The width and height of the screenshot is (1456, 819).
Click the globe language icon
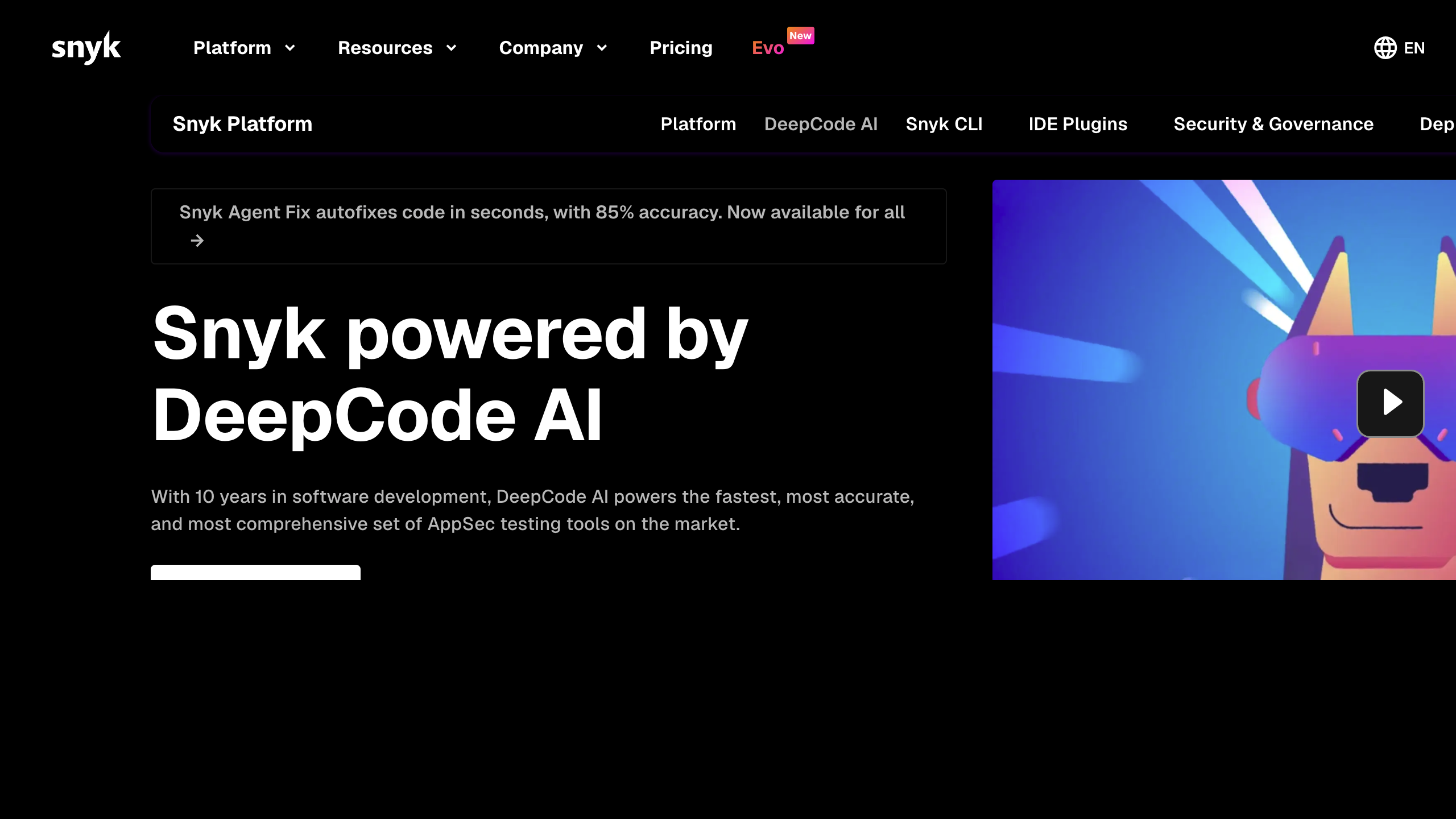tap(1385, 48)
